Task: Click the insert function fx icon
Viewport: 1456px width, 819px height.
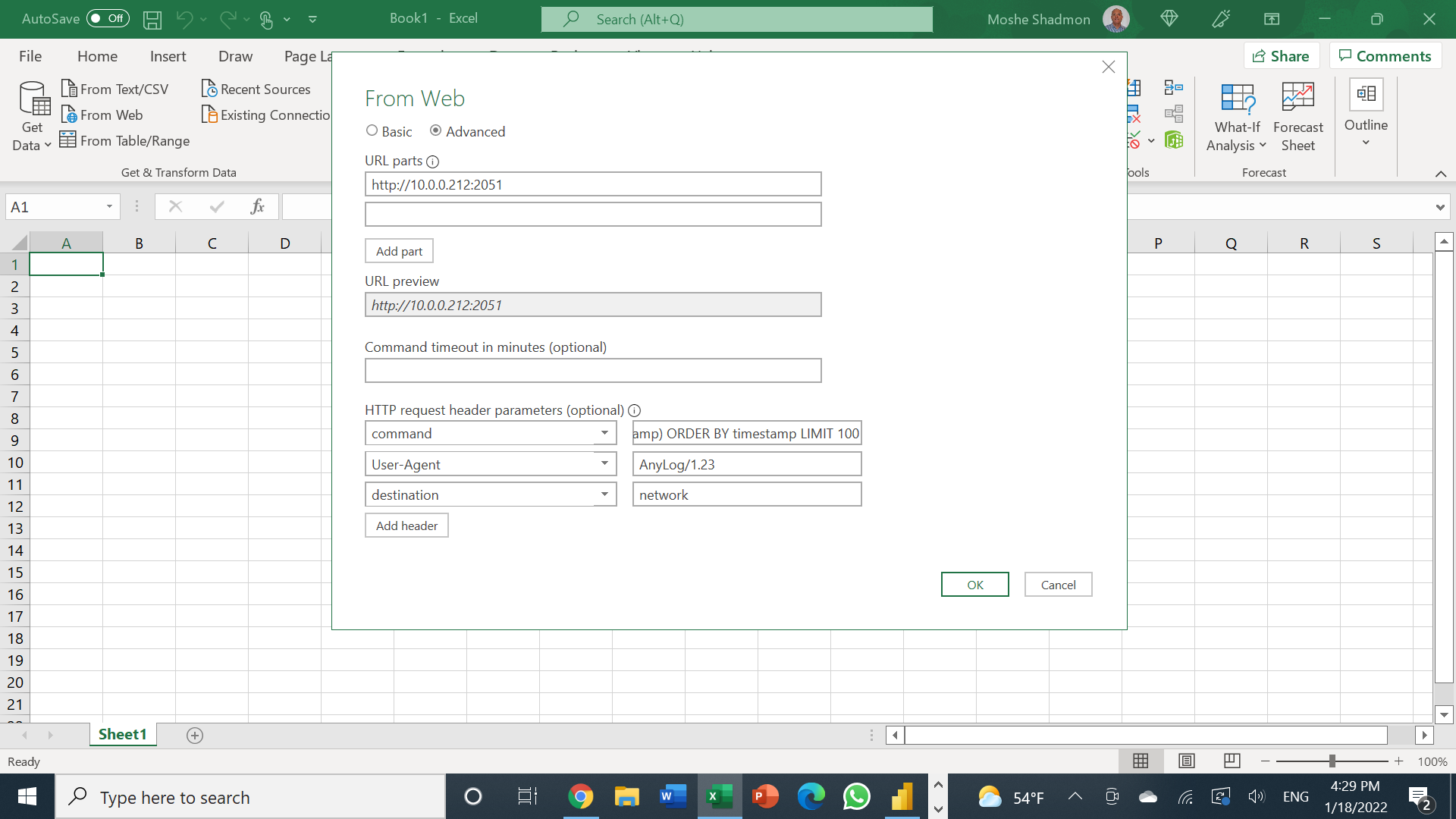Action: (x=258, y=206)
